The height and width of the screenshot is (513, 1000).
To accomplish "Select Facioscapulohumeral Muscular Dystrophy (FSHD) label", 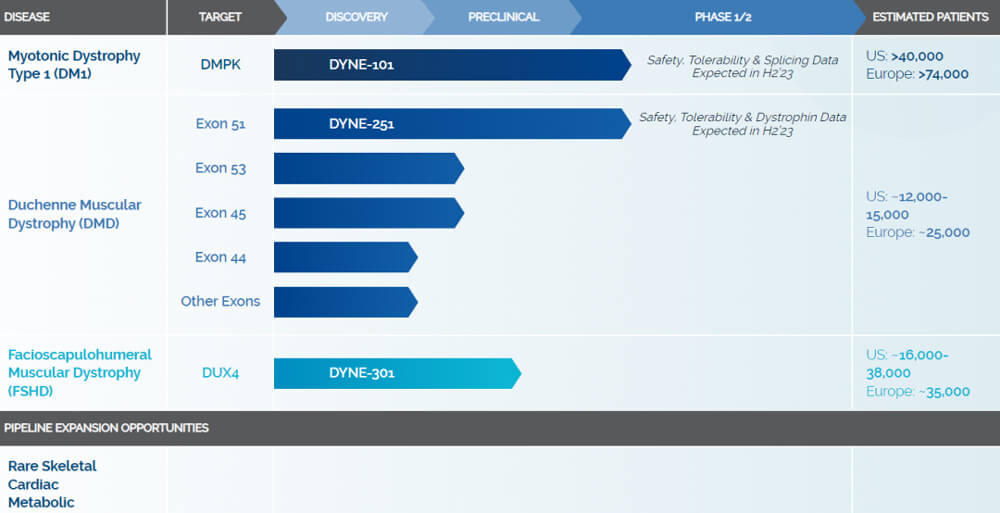I will pos(80,373).
